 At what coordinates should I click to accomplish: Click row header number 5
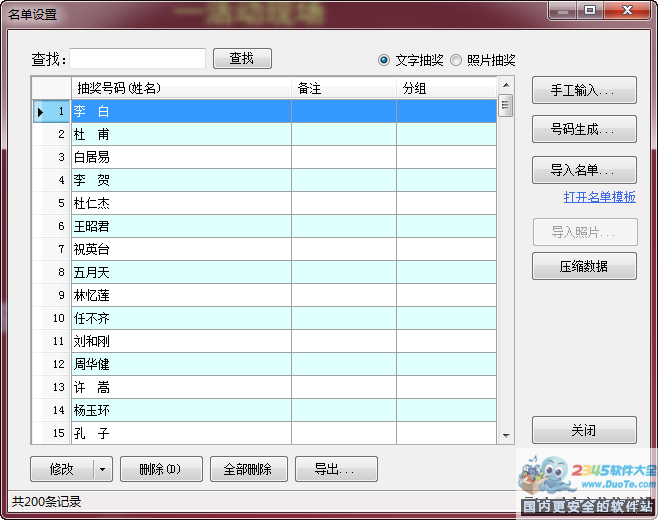click(x=52, y=204)
